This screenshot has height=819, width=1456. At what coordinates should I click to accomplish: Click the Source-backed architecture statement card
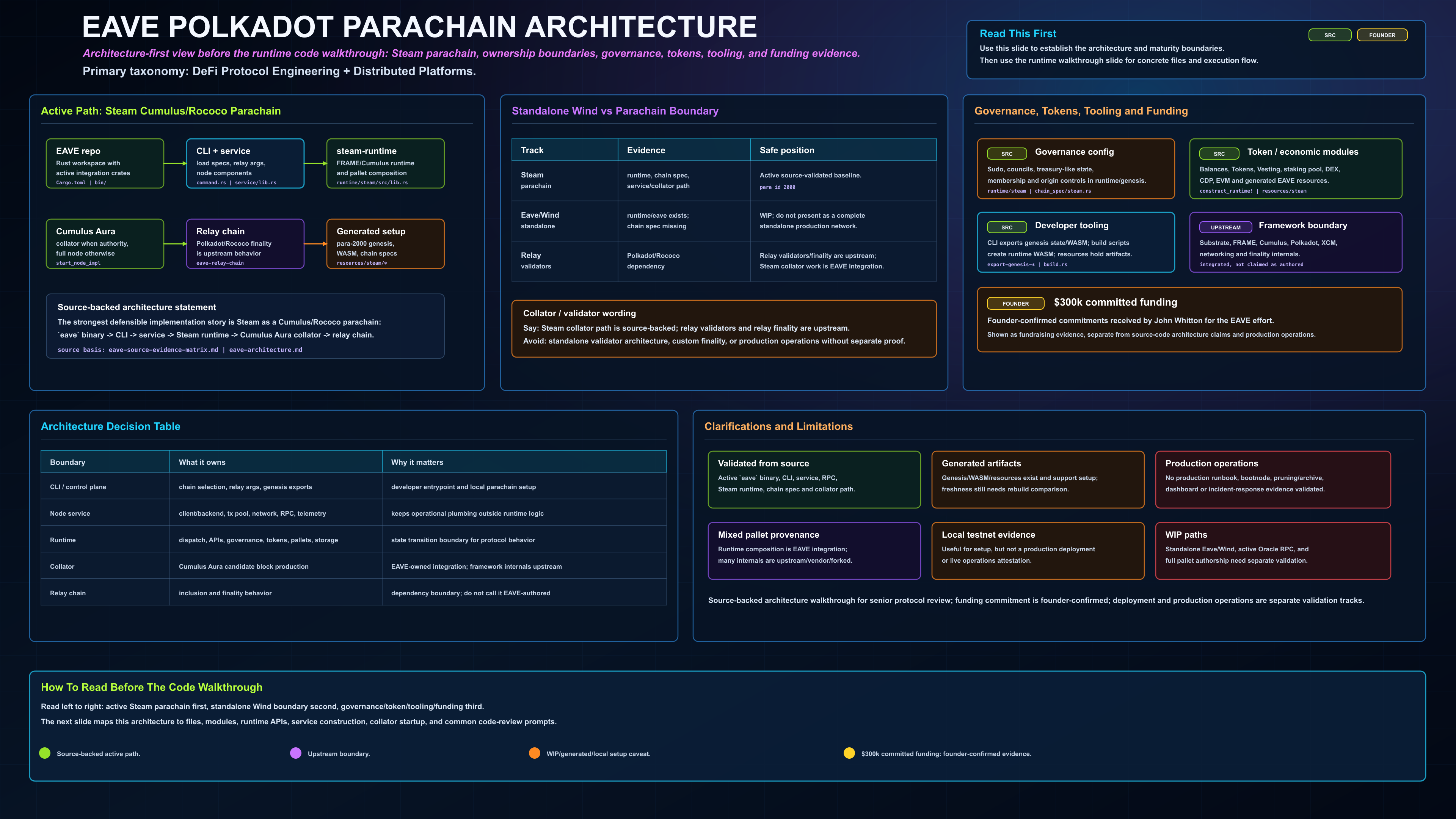click(245, 326)
